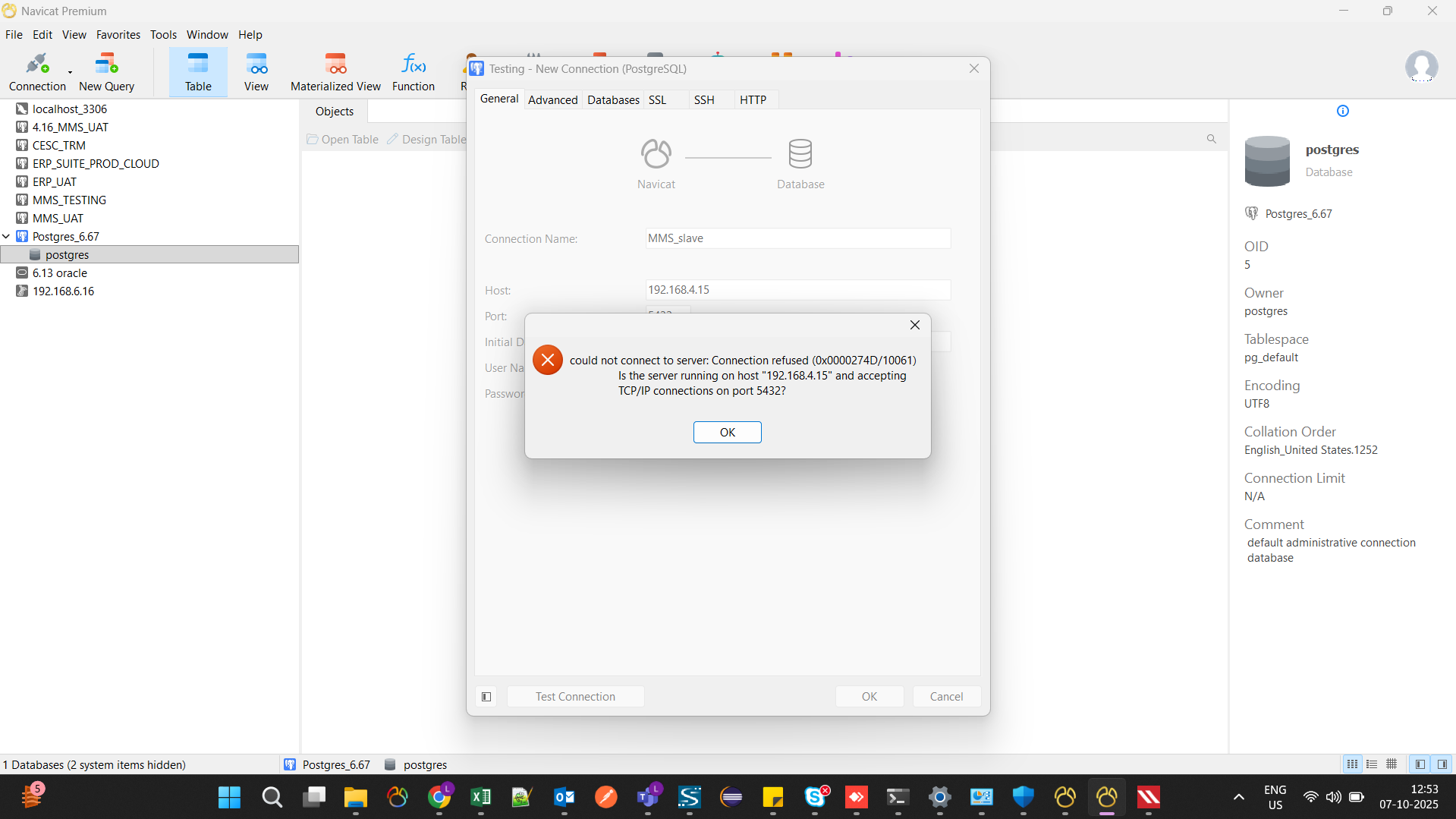Toggle the right information pane in status bar
The height and width of the screenshot is (819, 1456).
(1442, 764)
